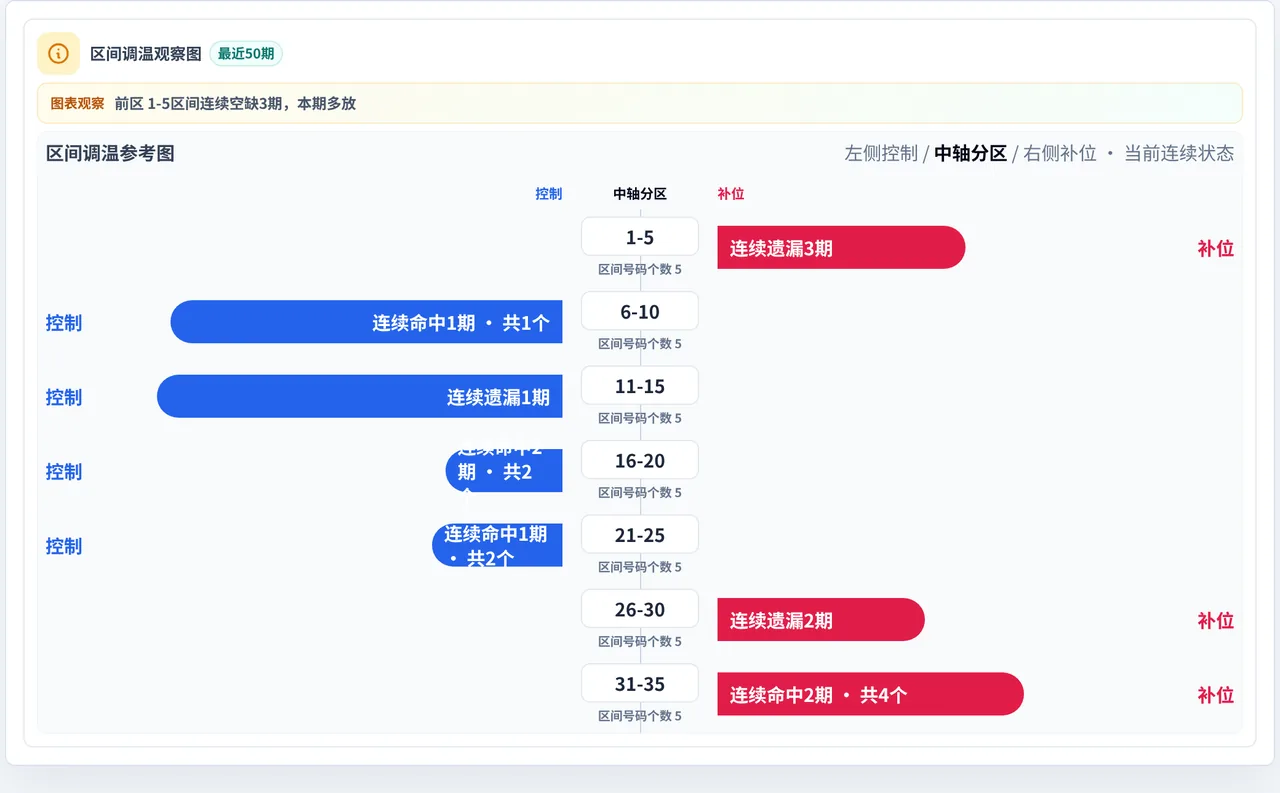Screen dimensions: 1280x793
Task: Click the blue bar 连续遗漏1期
Action: pyautogui.click(x=360, y=396)
